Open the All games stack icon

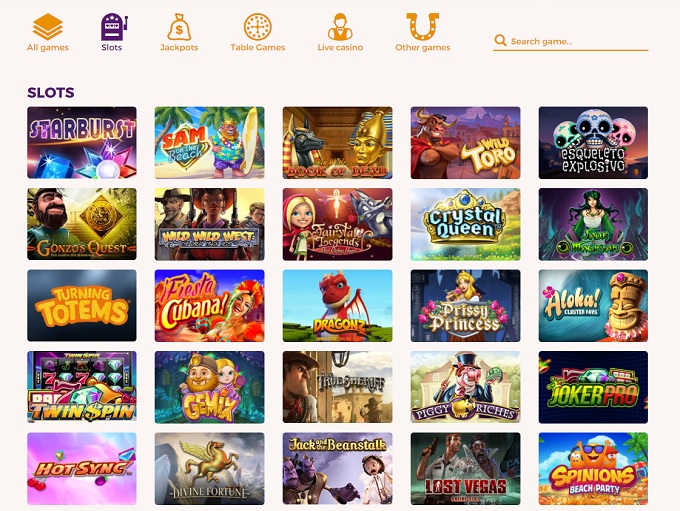(48, 27)
